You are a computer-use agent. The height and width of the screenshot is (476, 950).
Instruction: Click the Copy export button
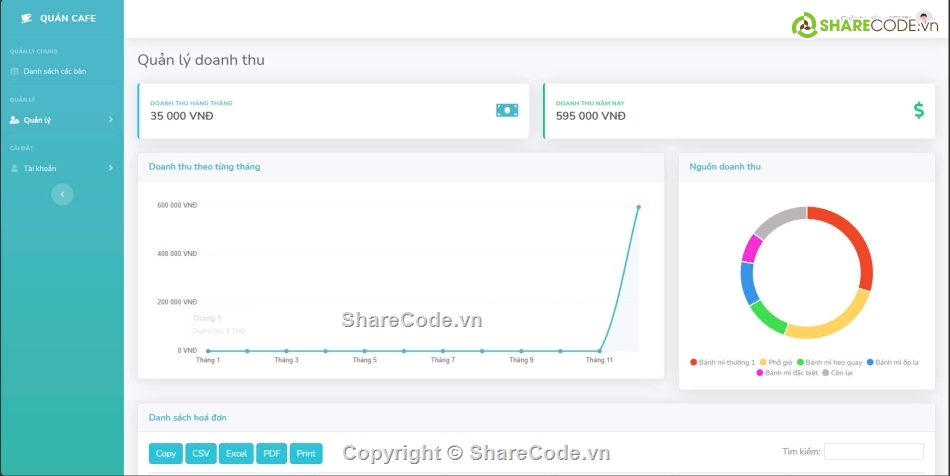166,454
